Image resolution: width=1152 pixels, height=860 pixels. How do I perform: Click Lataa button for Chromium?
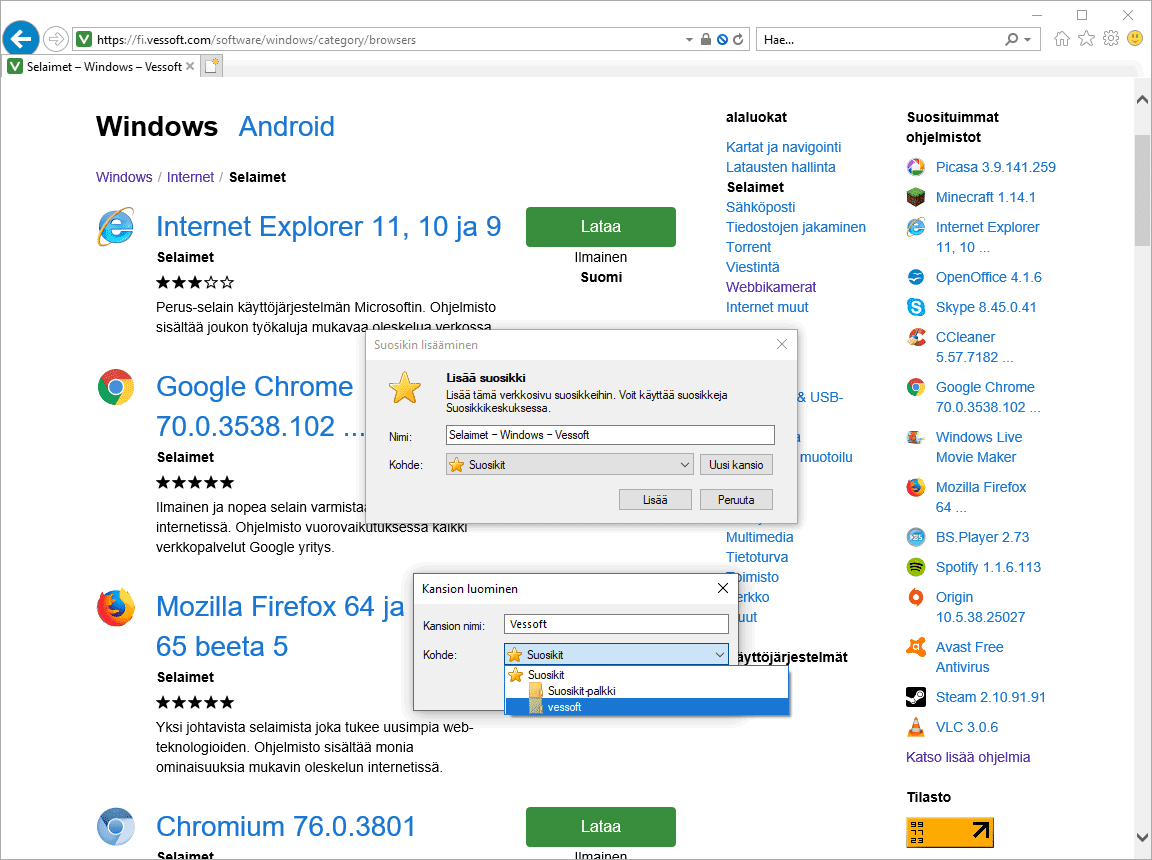(601, 827)
